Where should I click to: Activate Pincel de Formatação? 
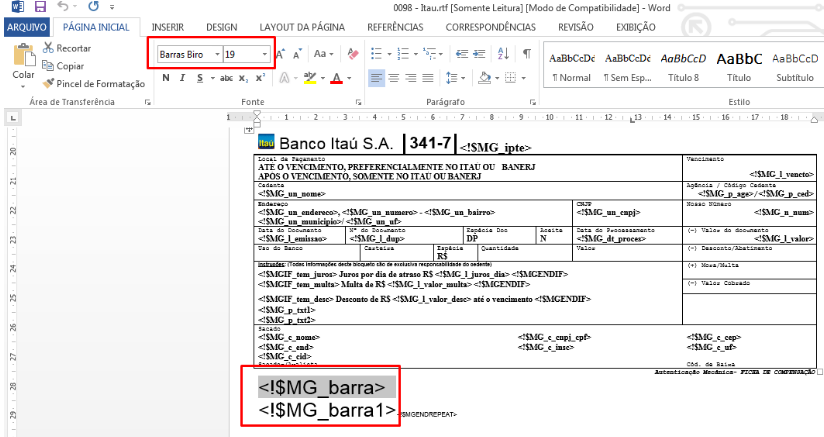(x=94, y=84)
